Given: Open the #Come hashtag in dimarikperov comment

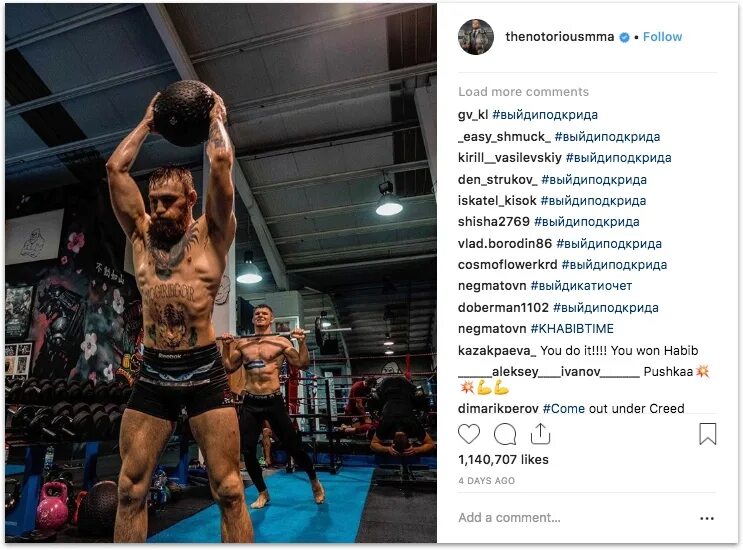Looking at the screenshot, I should click(x=564, y=408).
